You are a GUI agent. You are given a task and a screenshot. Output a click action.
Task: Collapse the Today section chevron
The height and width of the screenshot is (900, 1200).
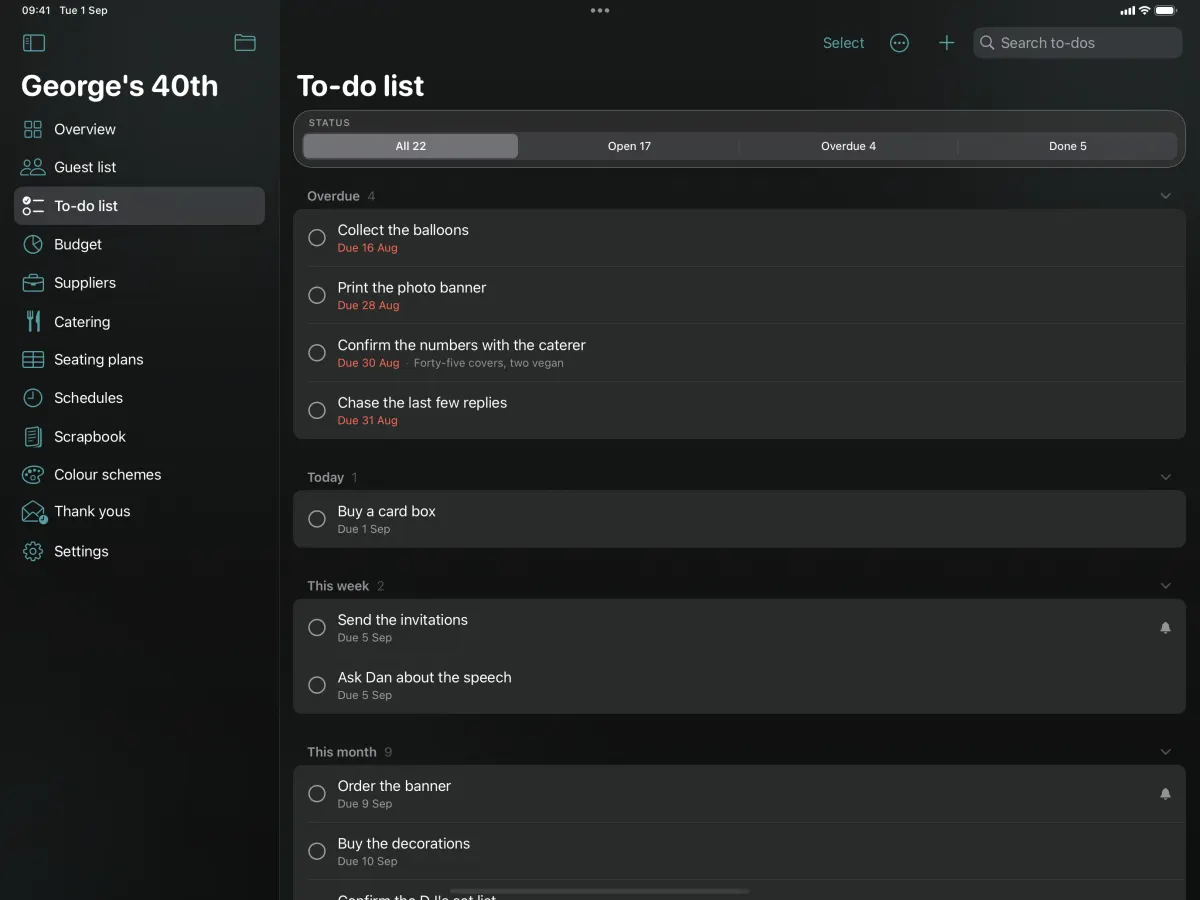[x=1165, y=477]
